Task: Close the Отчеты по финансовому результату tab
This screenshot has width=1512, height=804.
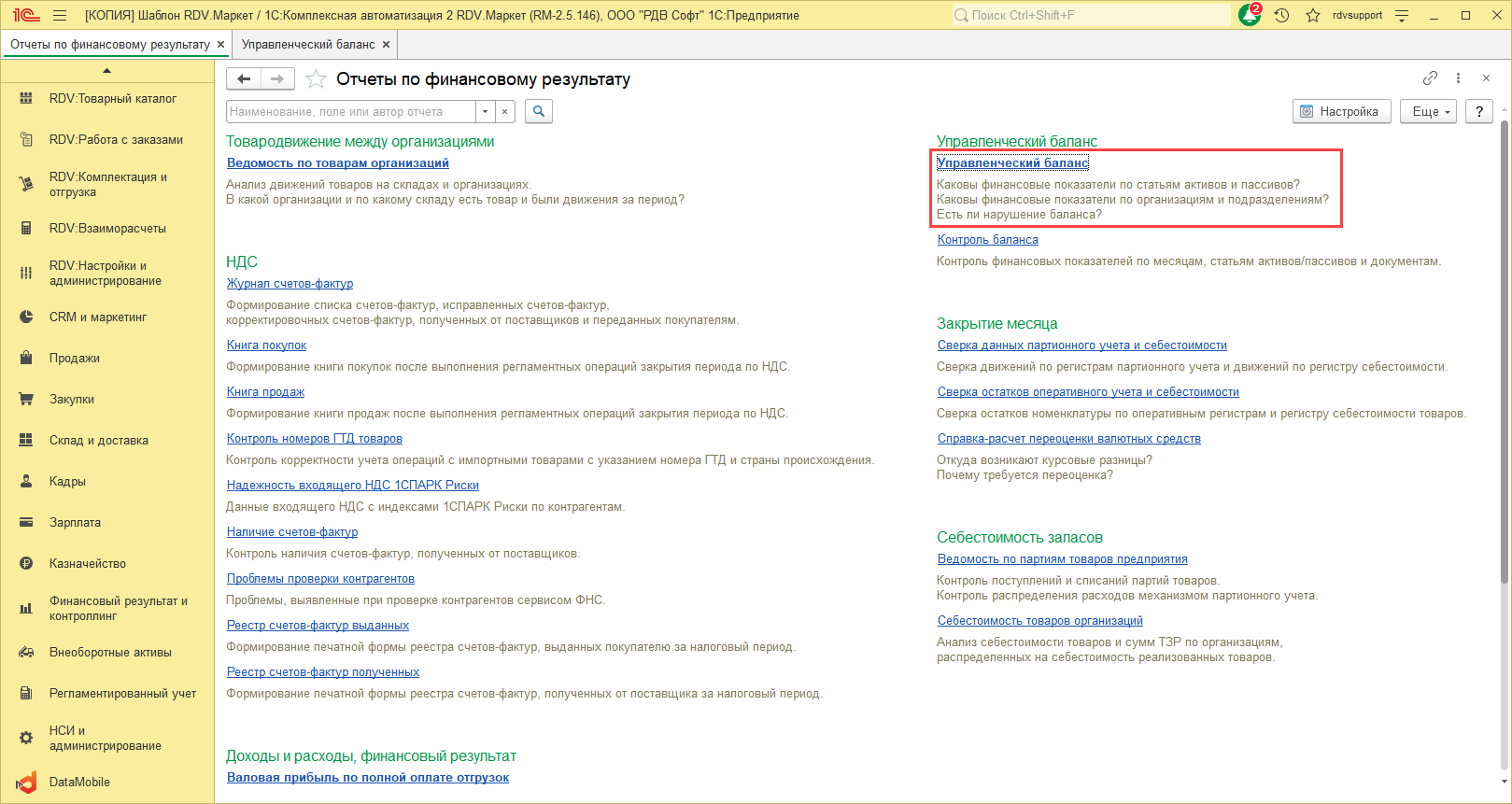Action: pos(220,44)
